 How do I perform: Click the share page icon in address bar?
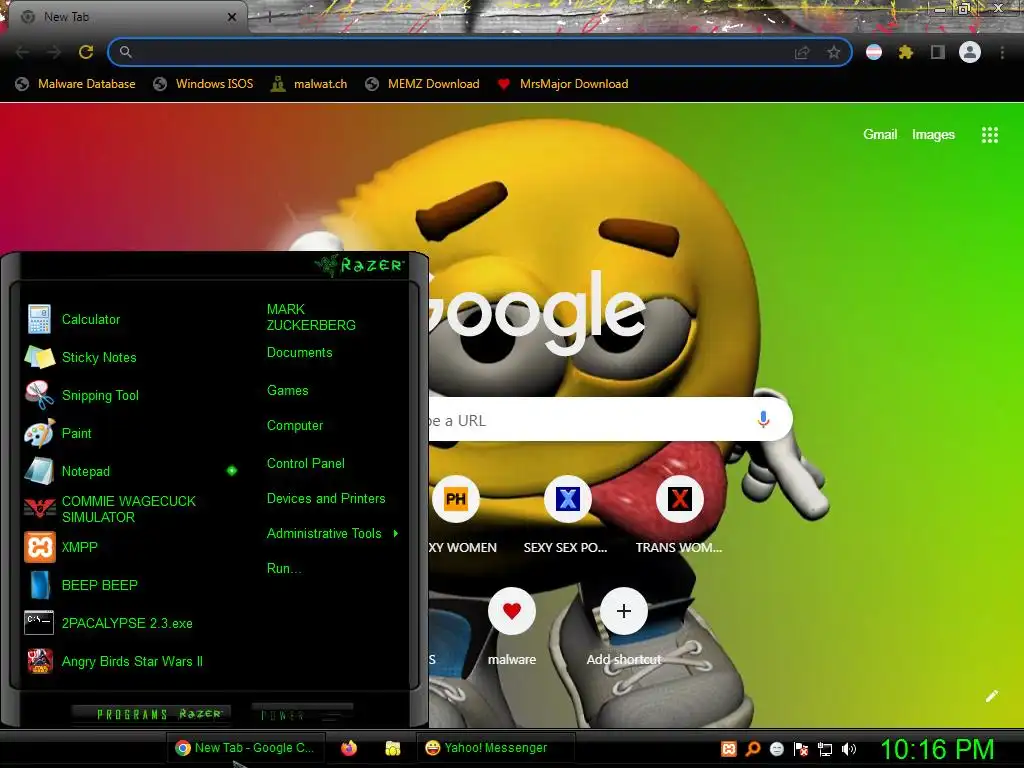pos(802,52)
